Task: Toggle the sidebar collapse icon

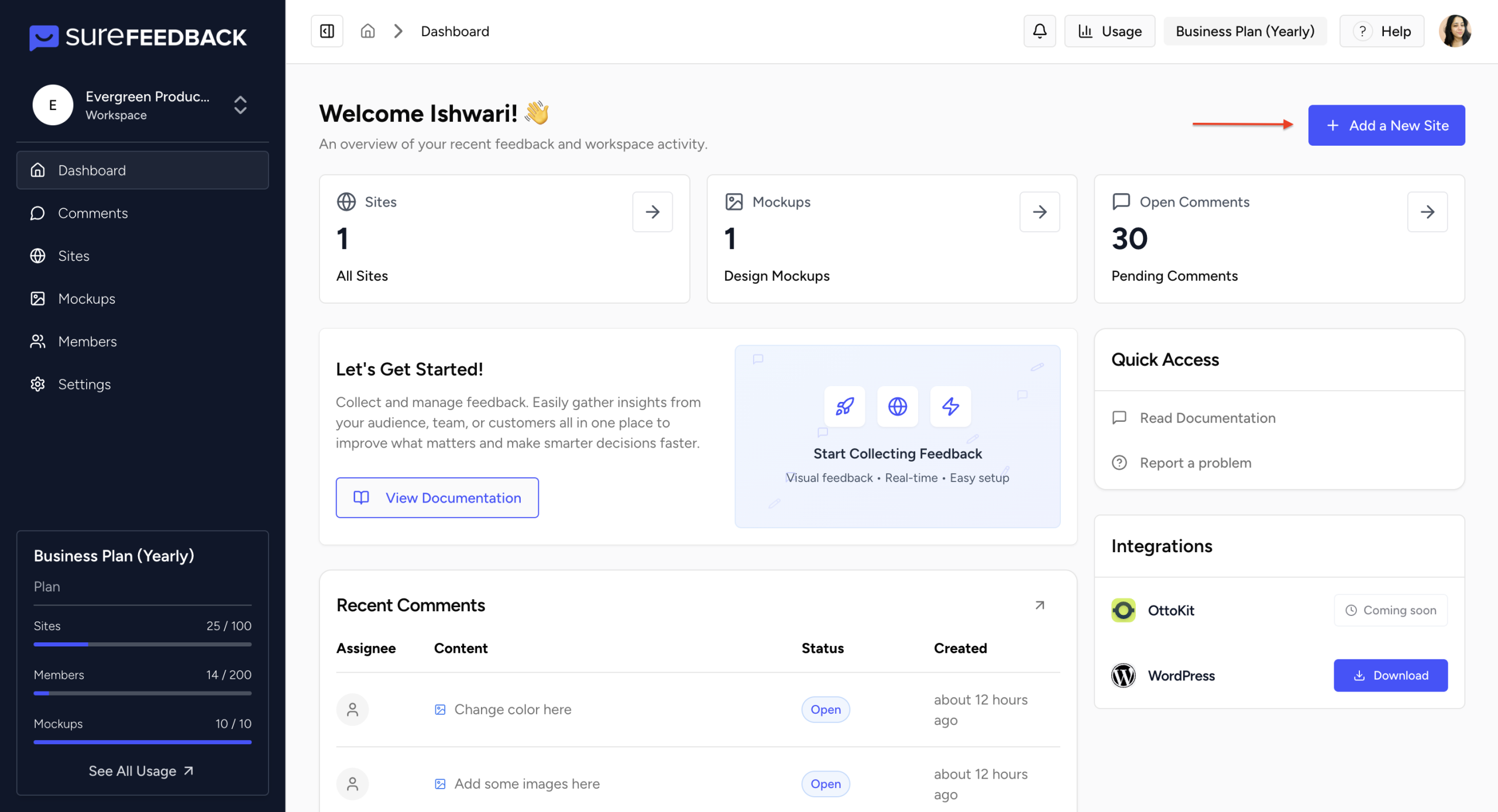Action: pos(327,31)
